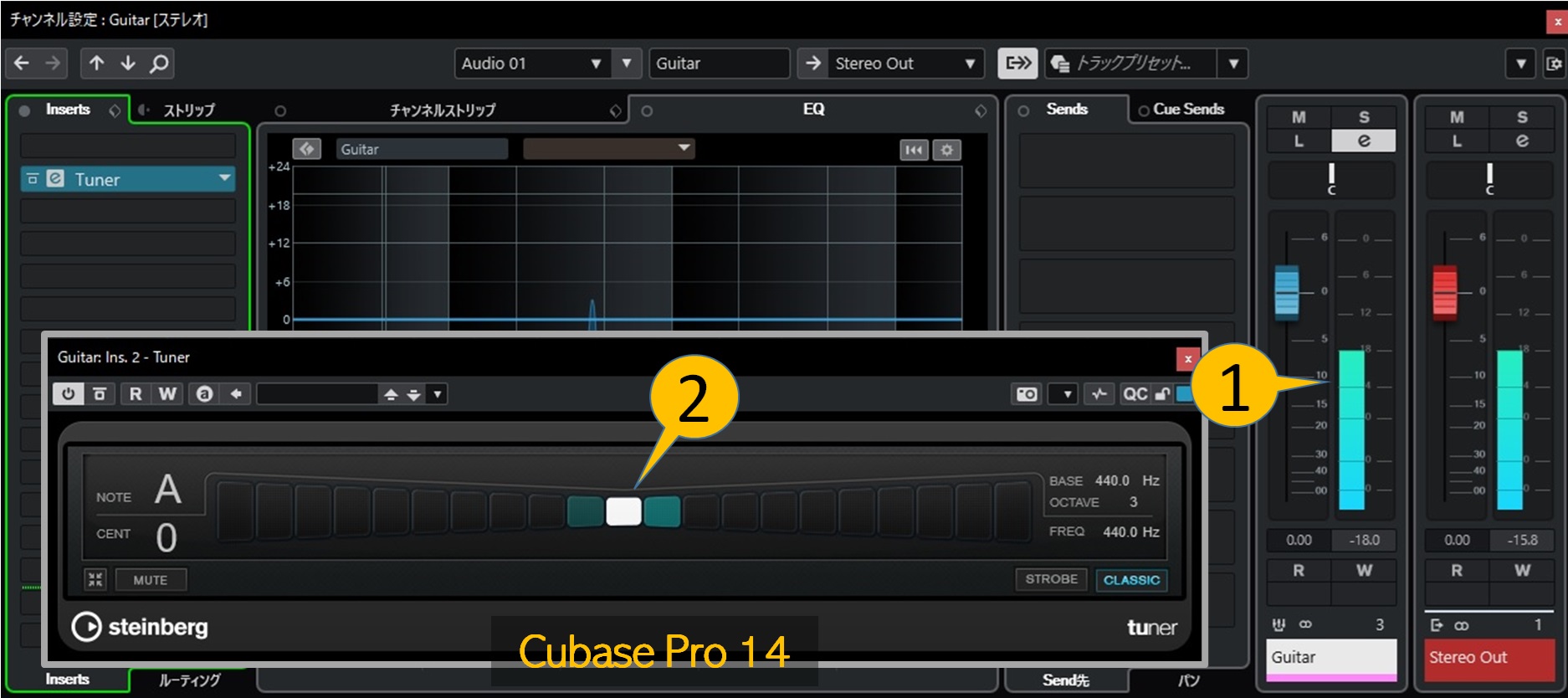
Task: Click the Guitar channel name field
Action: coord(1331,657)
